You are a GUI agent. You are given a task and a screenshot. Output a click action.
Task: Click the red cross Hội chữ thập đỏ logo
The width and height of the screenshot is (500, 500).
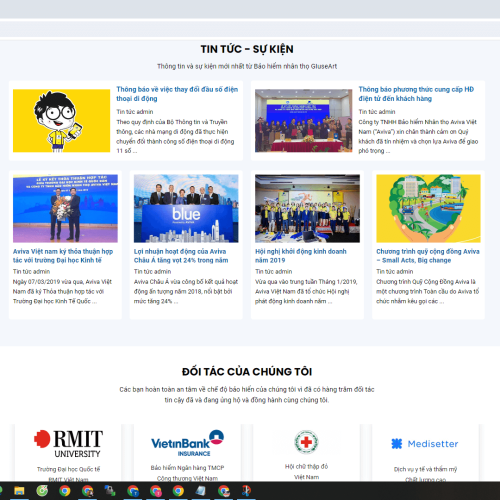(x=306, y=442)
